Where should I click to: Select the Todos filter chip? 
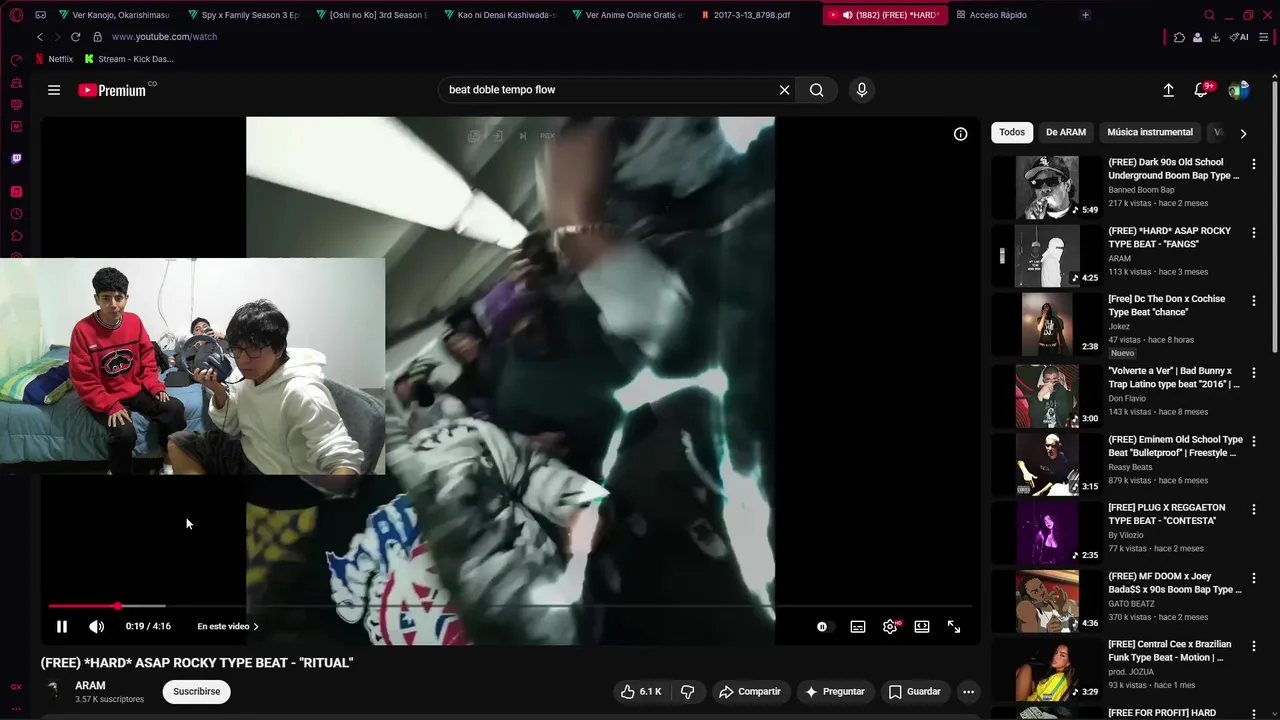click(1012, 132)
